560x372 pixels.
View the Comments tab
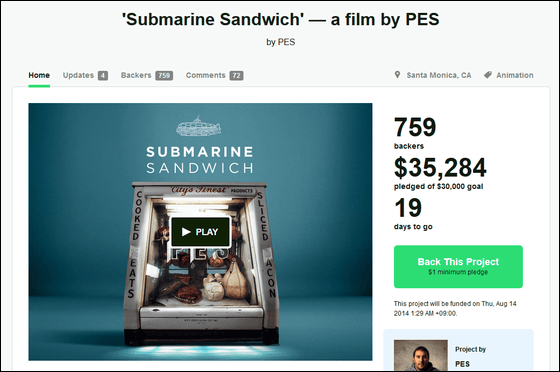[x=206, y=75]
